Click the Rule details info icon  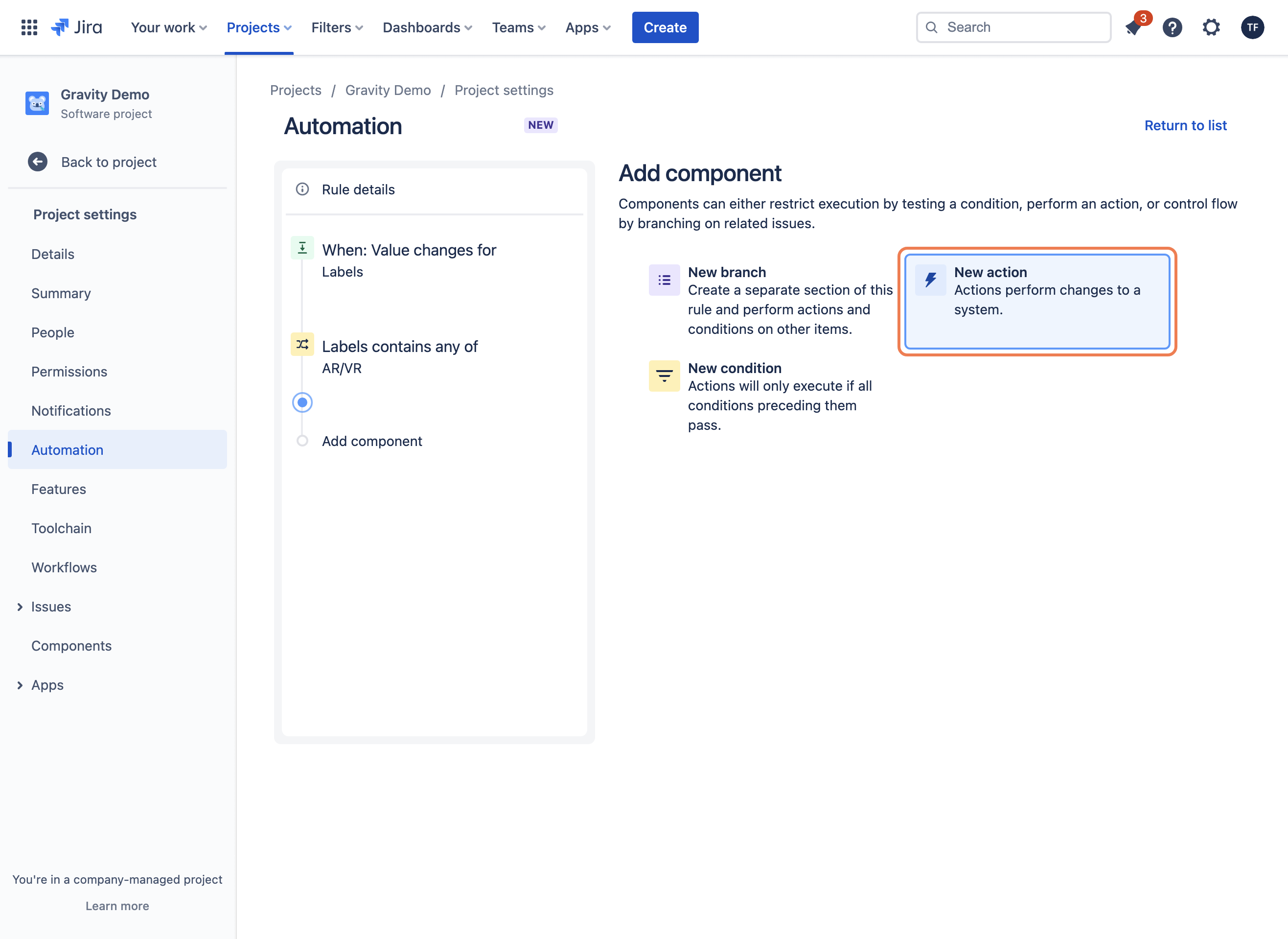click(x=302, y=189)
